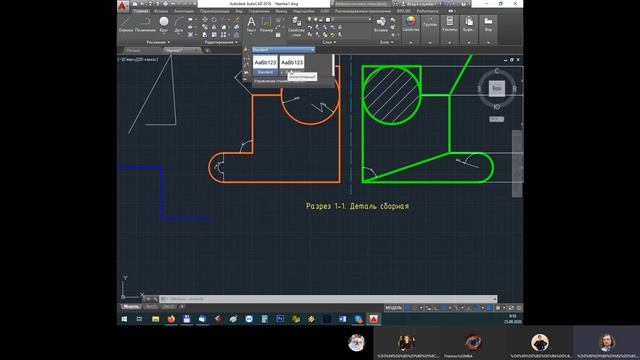Open the AutoCAD application menu logo
The height and width of the screenshot is (360, 640).
point(123,6)
